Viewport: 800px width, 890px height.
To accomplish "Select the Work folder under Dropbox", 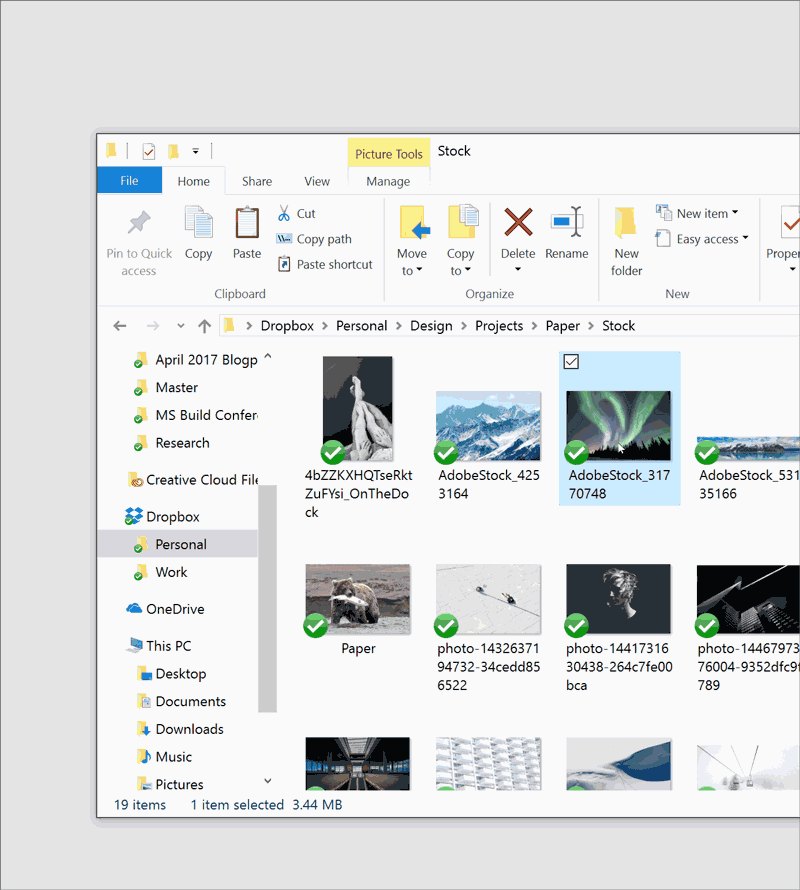I will pyautogui.click(x=161, y=572).
